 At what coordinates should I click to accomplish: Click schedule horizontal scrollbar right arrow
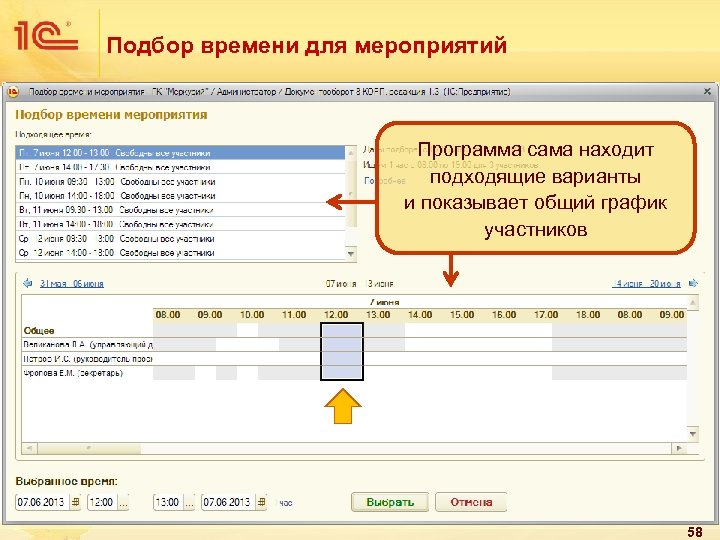[680, 448]
